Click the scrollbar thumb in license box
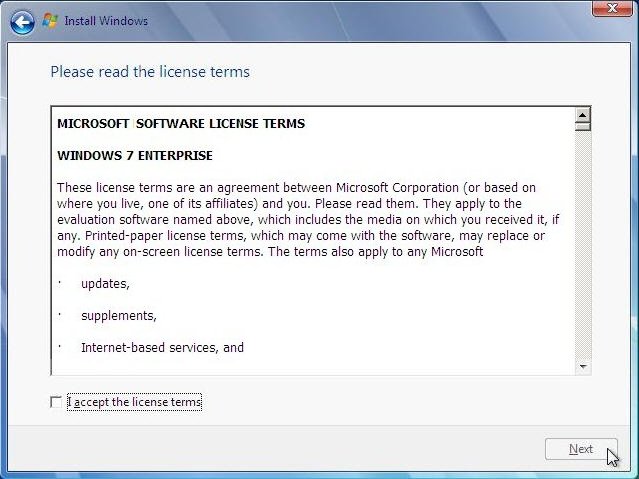 [x=582, y=127]
